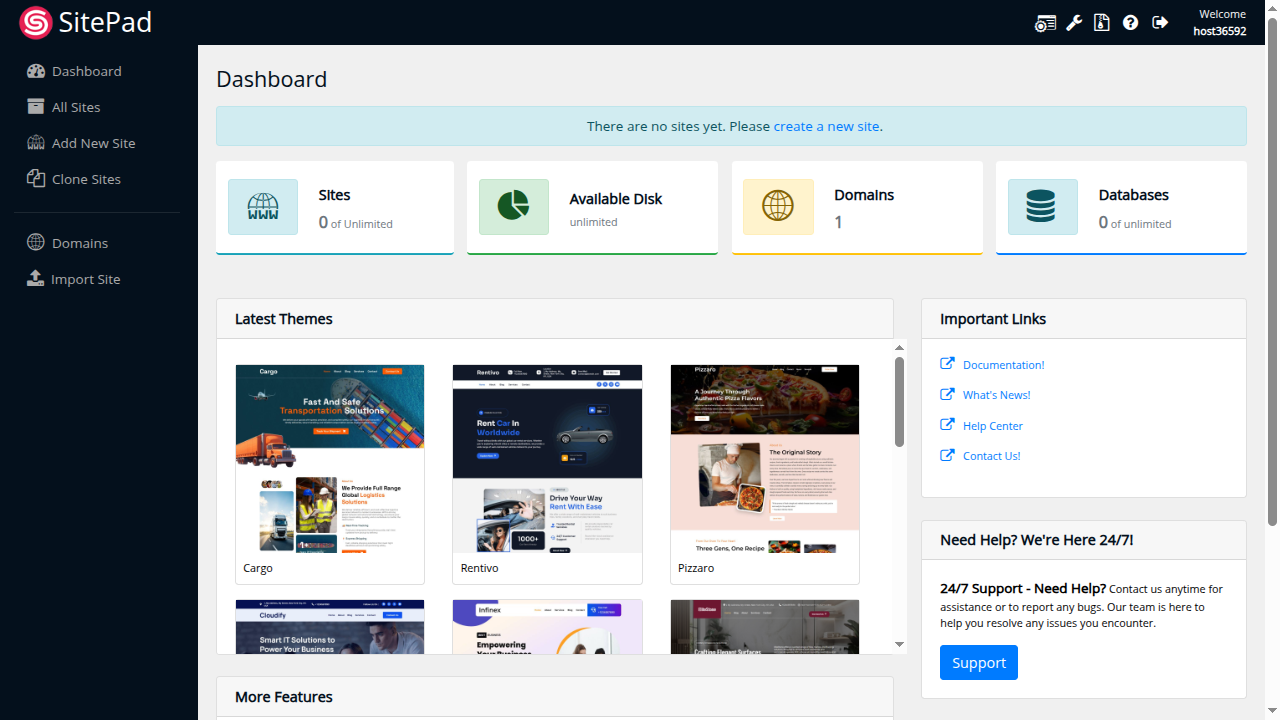Click the SitePad swirl logo icon
The height and width of the screenshot is (720, 1280).
point(36,22)
